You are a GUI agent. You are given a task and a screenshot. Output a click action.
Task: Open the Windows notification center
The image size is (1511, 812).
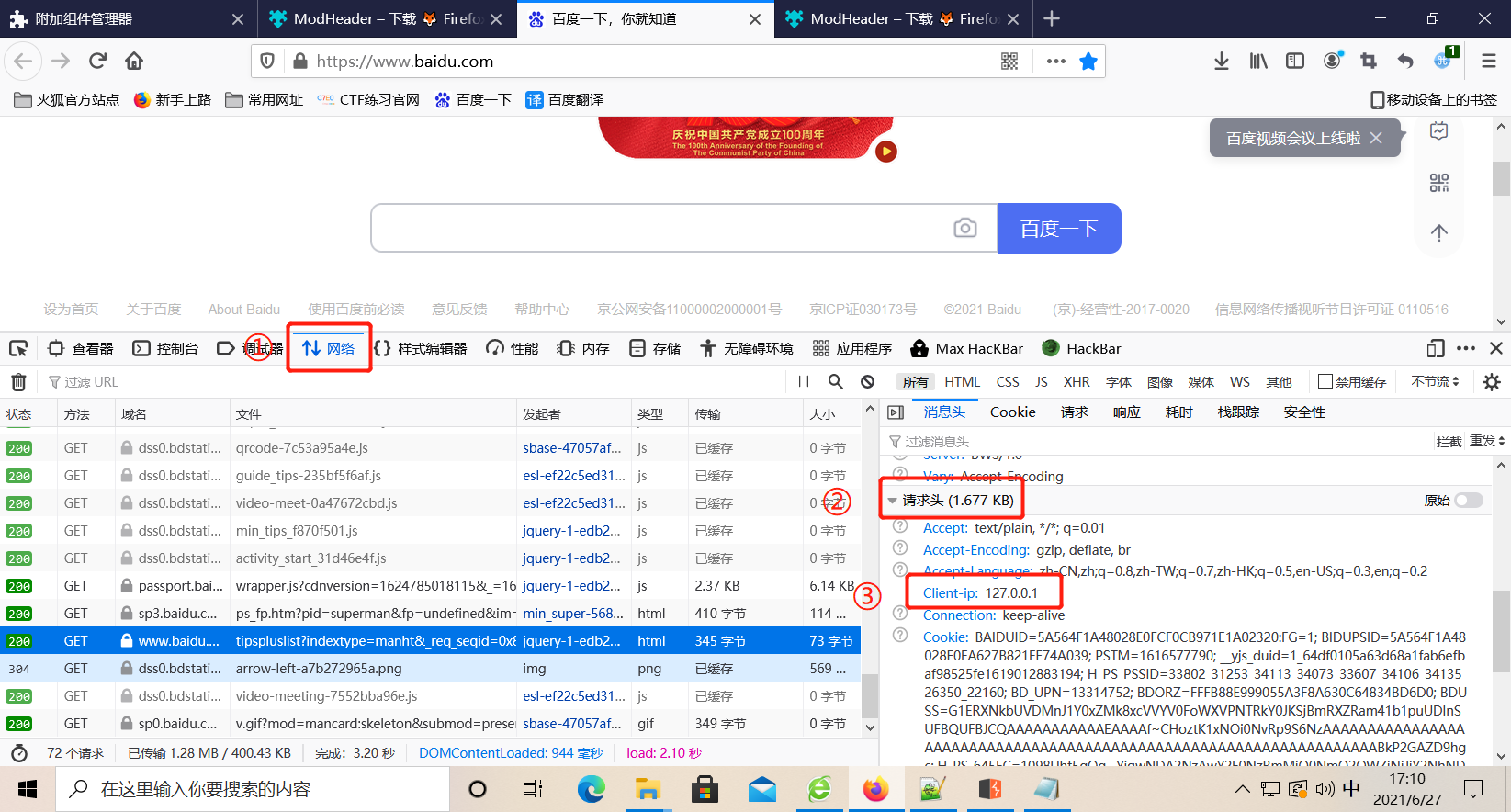(1473, 789)
